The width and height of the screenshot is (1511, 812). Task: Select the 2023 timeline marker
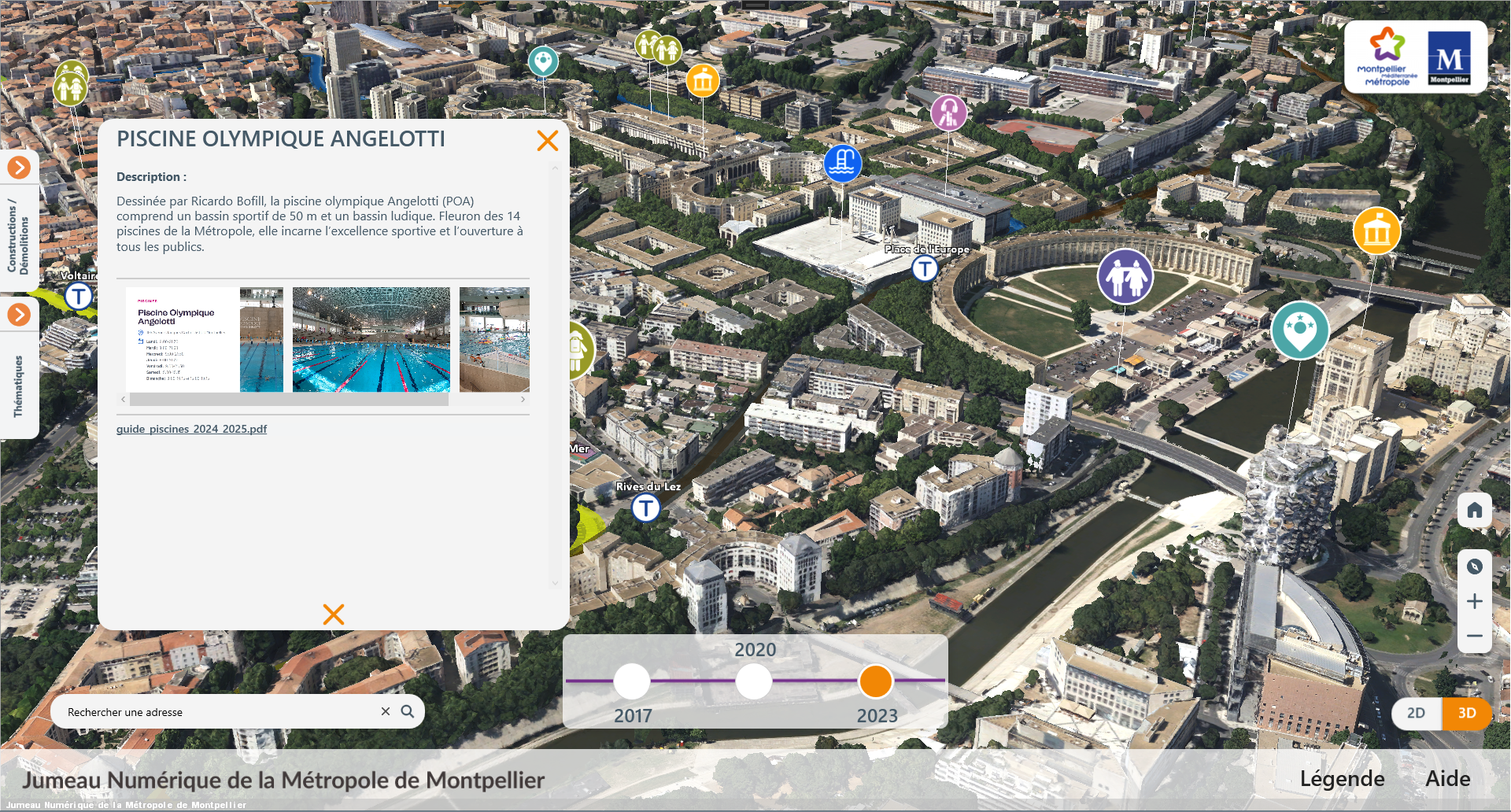click(x=875, y=681)
